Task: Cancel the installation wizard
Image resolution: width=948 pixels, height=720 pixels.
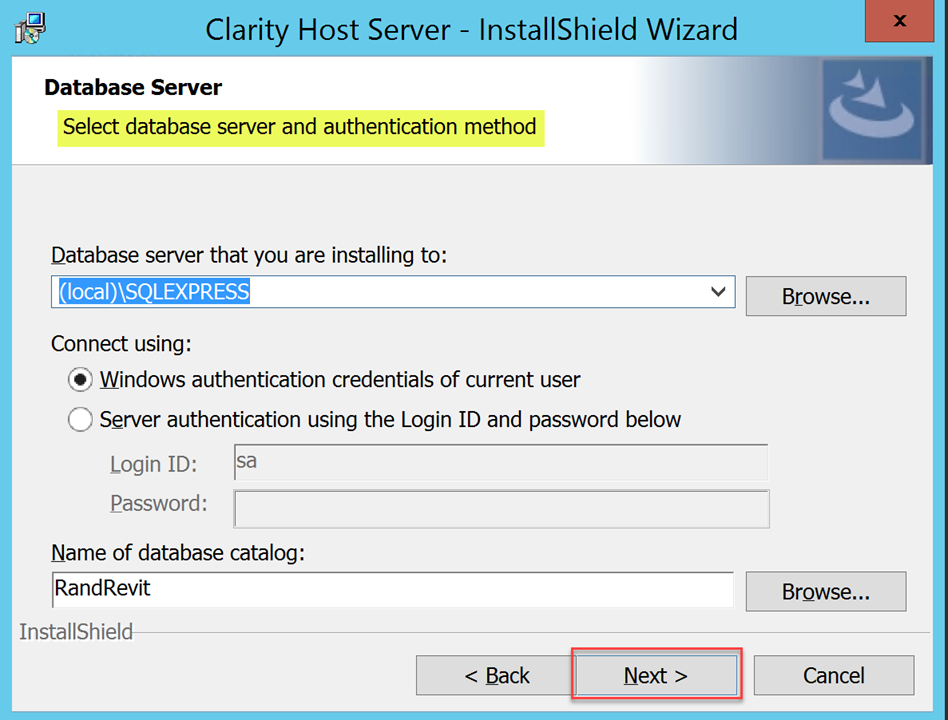Action: [x=833, y=676]
